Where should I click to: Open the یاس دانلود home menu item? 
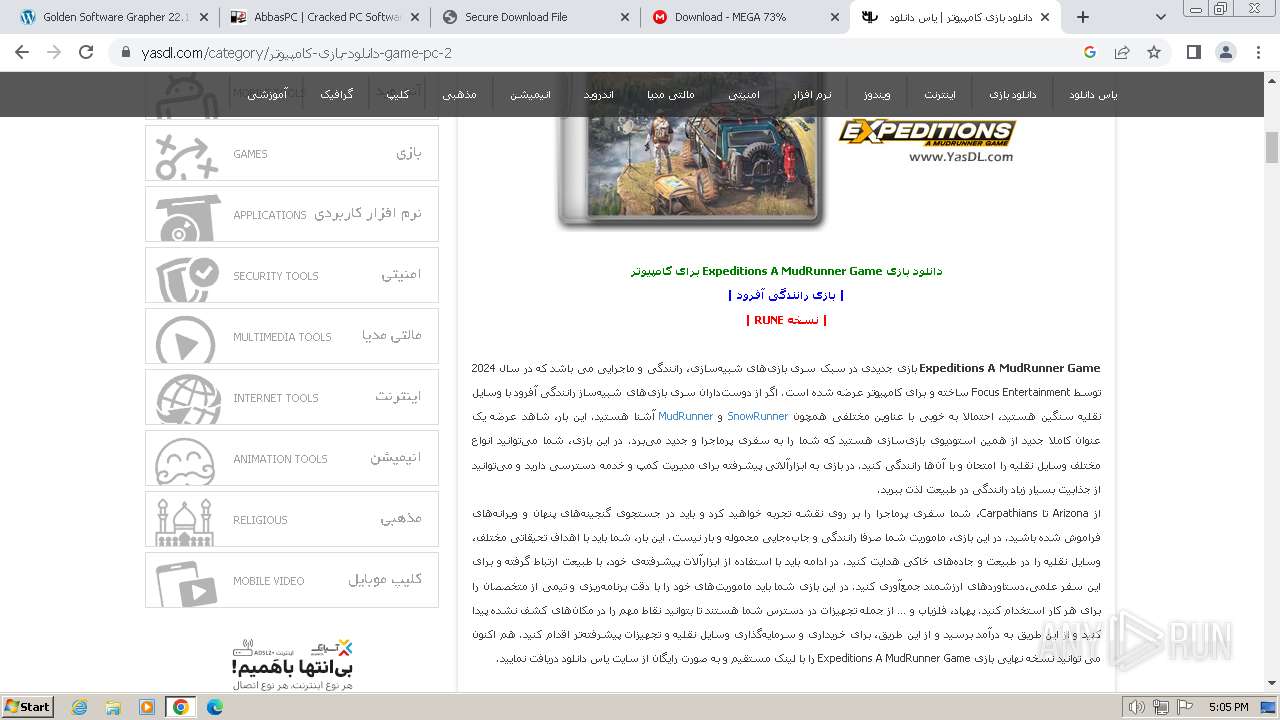point(1093,94)
